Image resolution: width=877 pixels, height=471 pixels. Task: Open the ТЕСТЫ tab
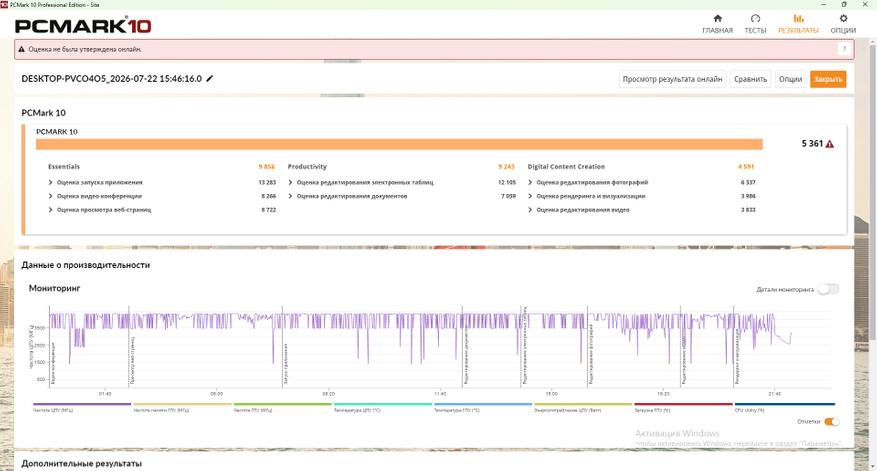click(755, 24)
